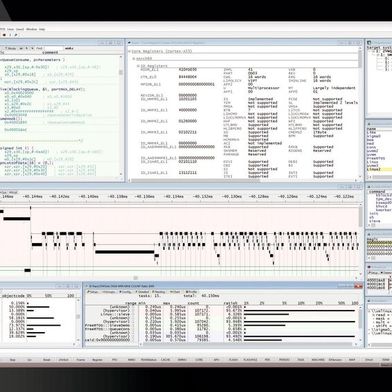Click the long black bar in the timeline chart
Screen dimensions: 392x392
click(125, 252)
